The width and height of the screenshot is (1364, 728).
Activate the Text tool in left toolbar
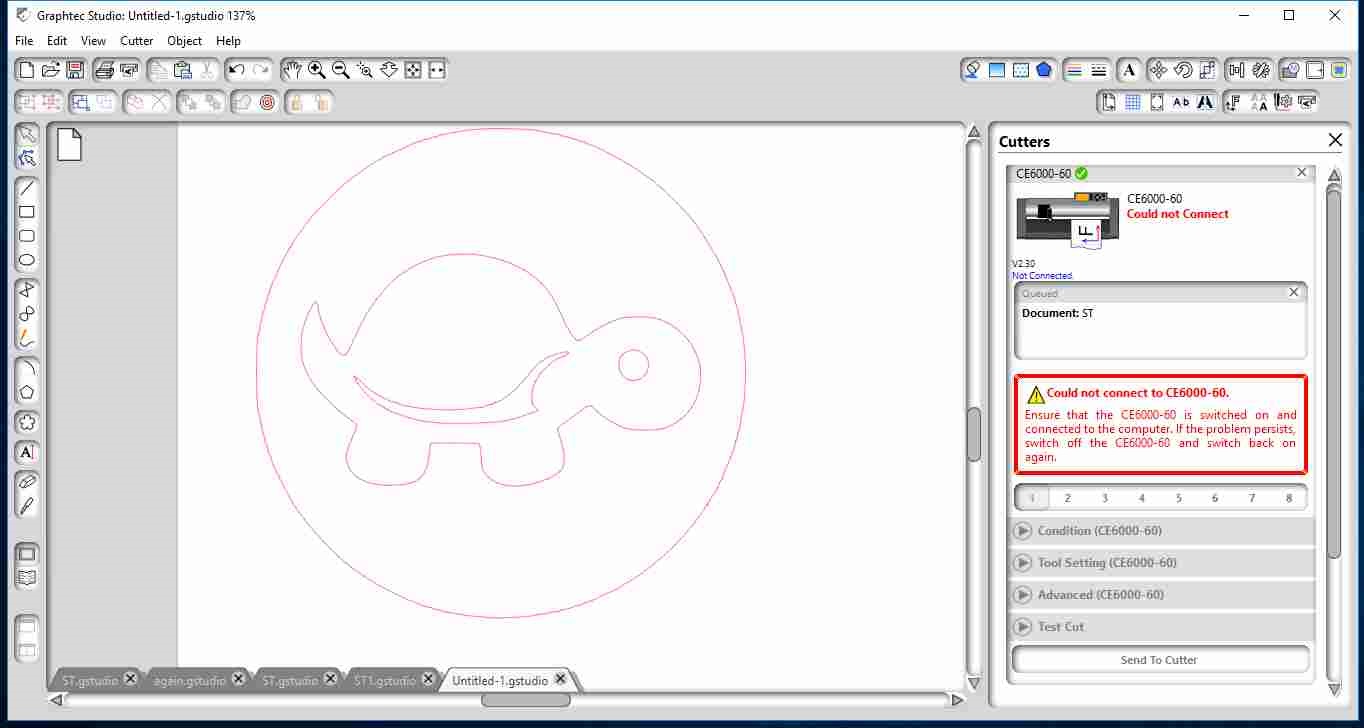click(x=27, y=452)
